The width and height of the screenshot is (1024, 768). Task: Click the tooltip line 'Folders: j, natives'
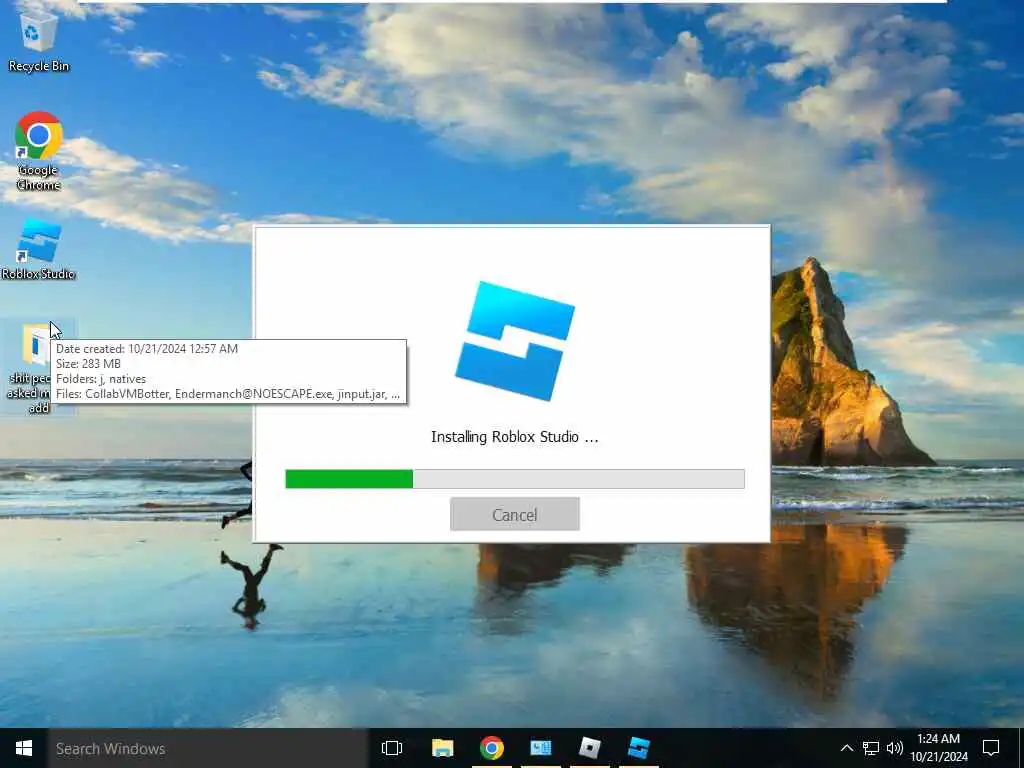pos(101,379)
